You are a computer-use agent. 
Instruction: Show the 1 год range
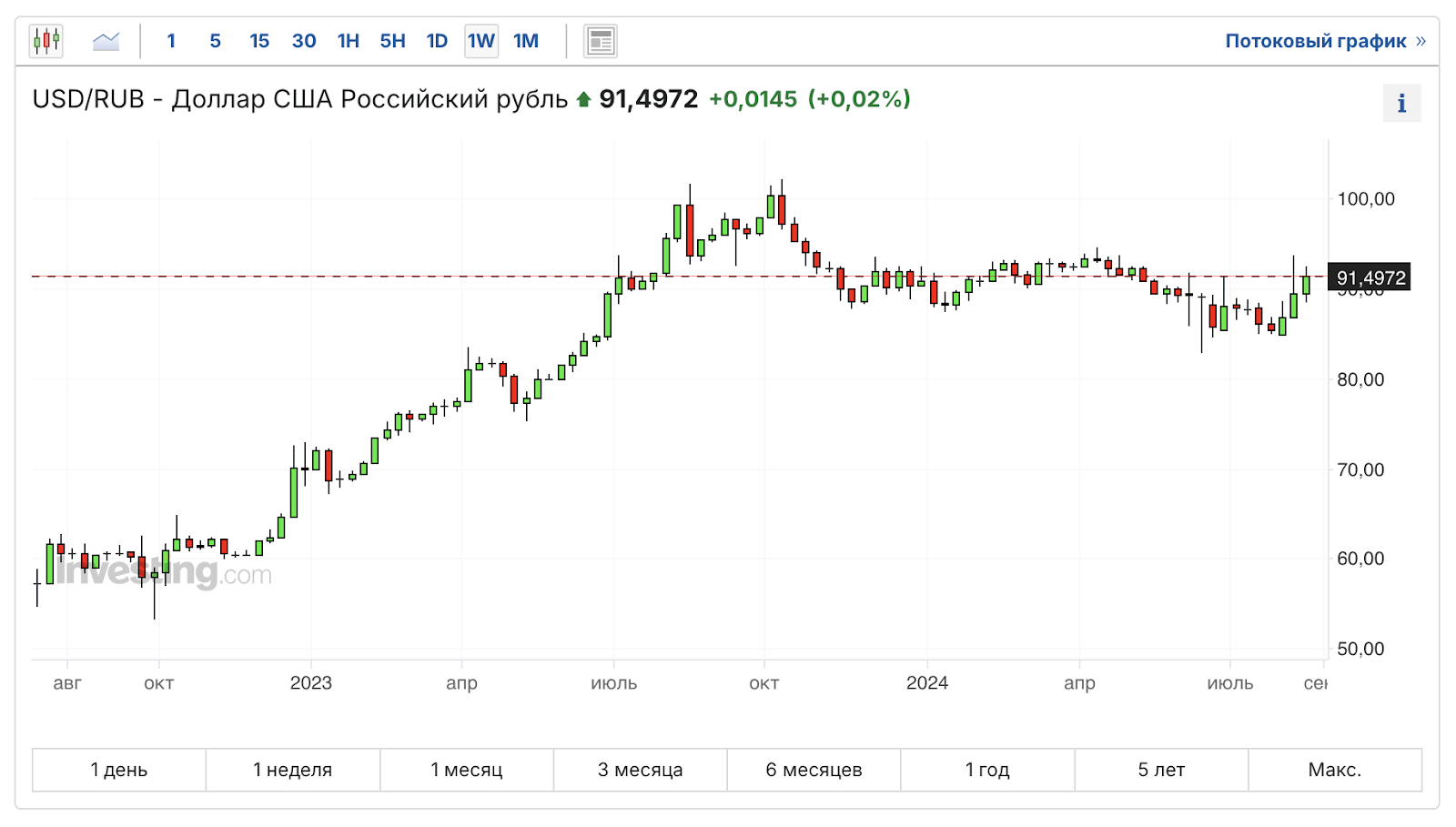point(987,770)
